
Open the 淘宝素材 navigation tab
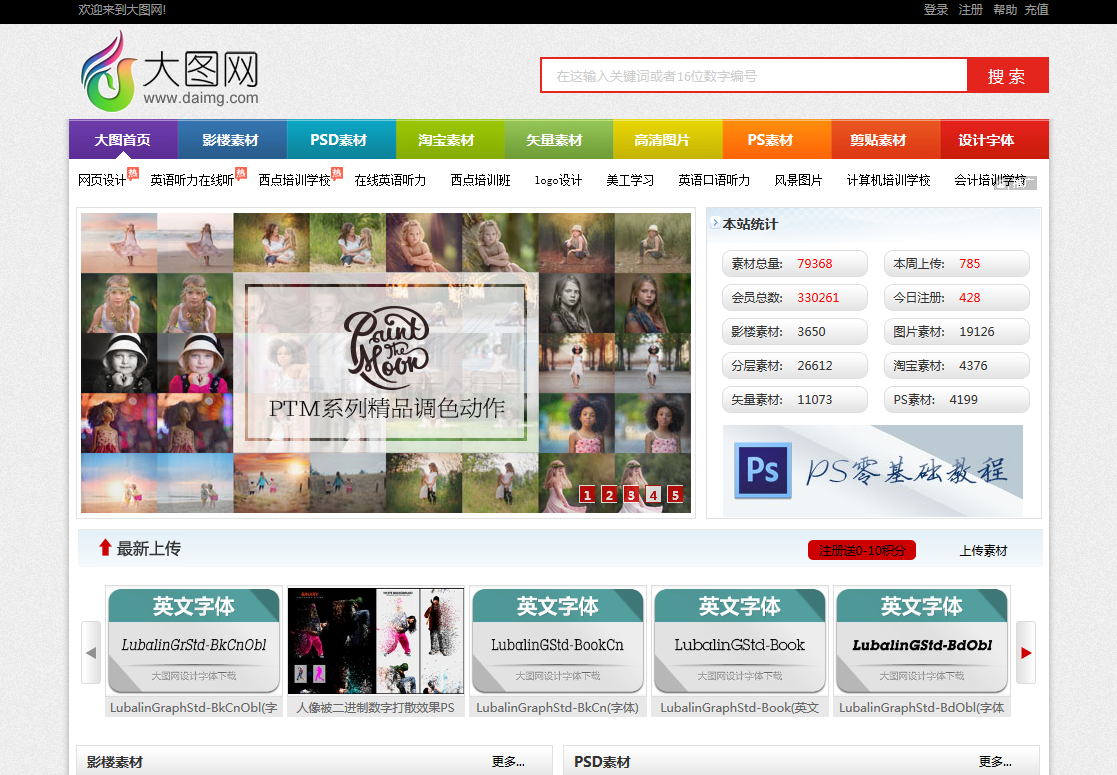click(x=446, y=140)
